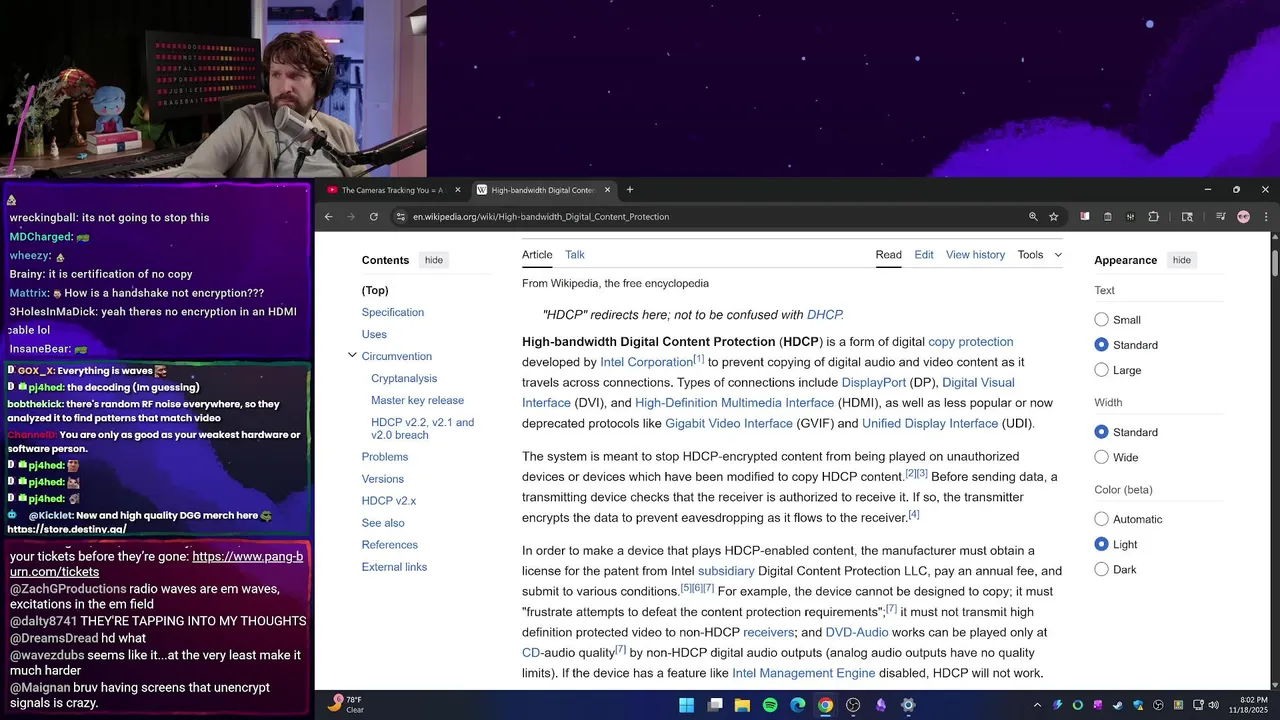Select Small text size
Viewport: 1280px width, 720px height.
tap(1101, 320)
